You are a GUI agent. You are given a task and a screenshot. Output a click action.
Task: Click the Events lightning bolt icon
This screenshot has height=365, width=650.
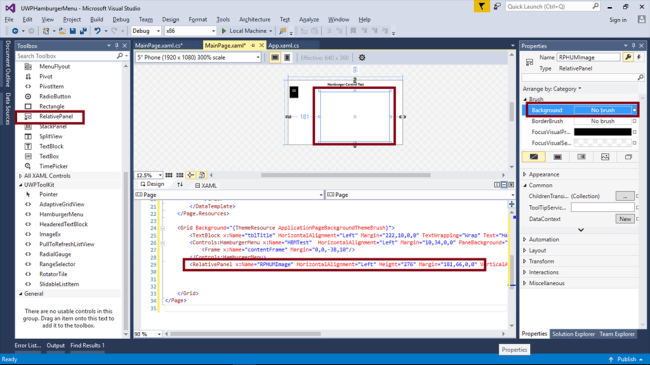639,57
